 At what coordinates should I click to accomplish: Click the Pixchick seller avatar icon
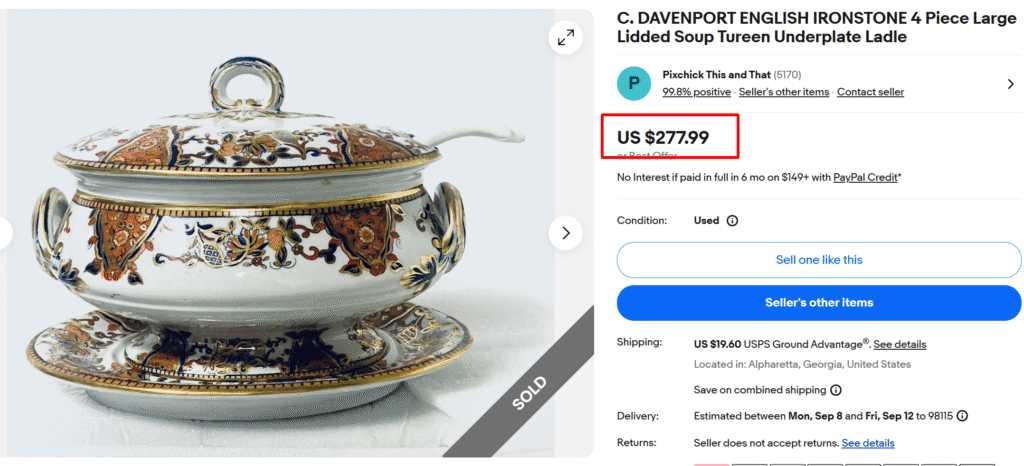(634, 83)
